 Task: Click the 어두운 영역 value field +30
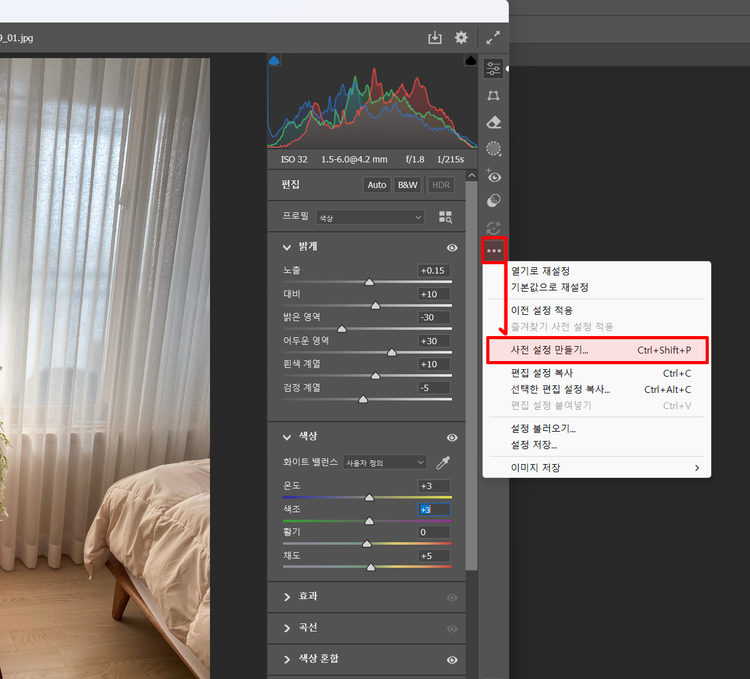click(434, 341)
